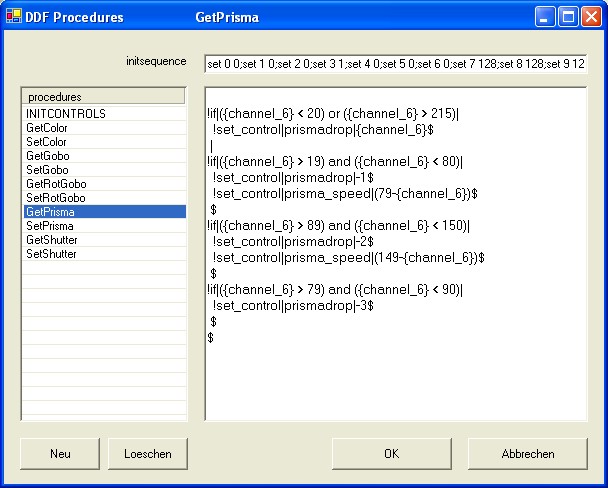Click the procedures column header
608x488 pixels.
pyautogui.click(x=104, y=97)
